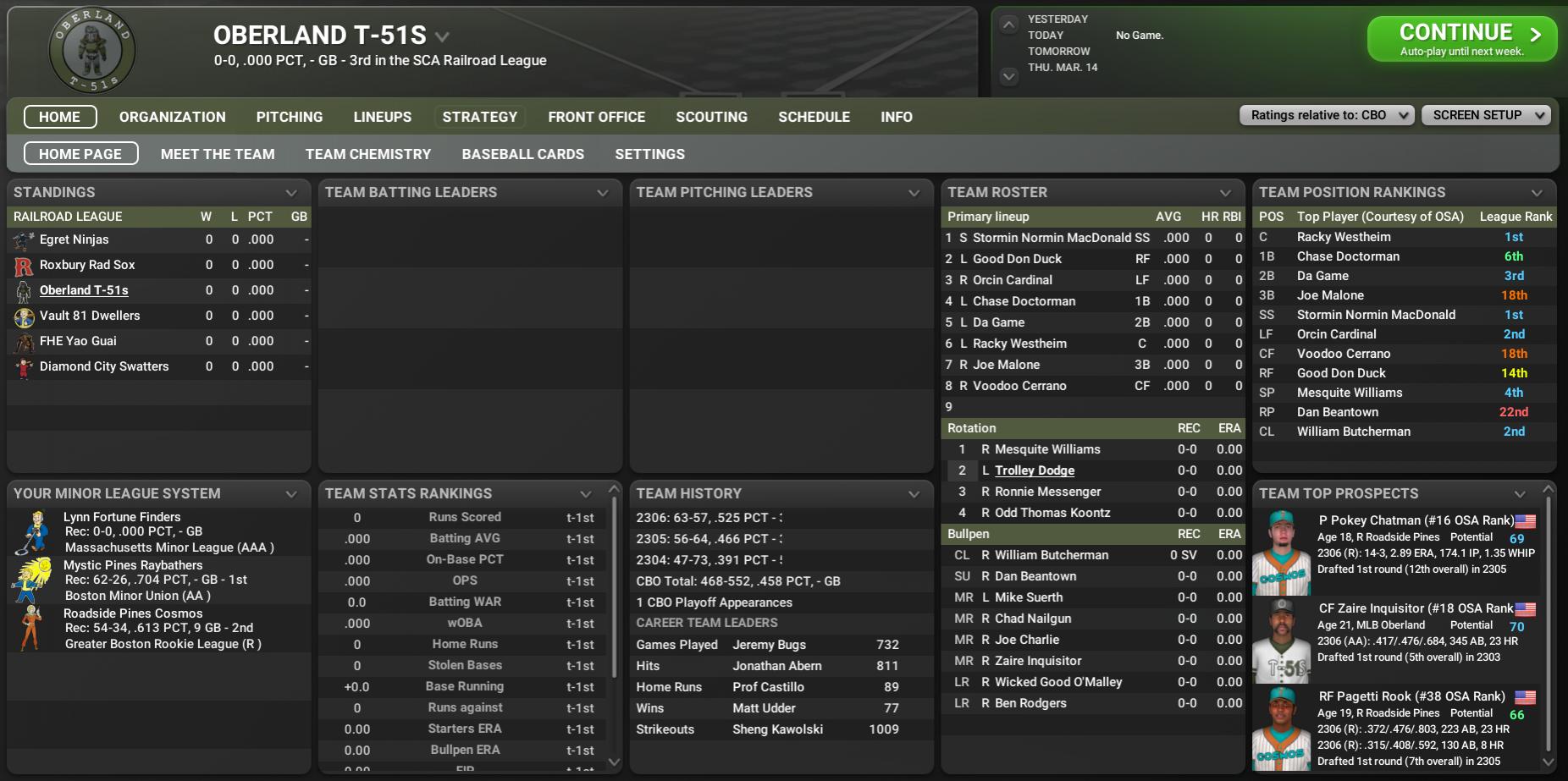The image size is (1568, 781).
Task: Switch to the Team Chemistry tab
Action: 367,154
